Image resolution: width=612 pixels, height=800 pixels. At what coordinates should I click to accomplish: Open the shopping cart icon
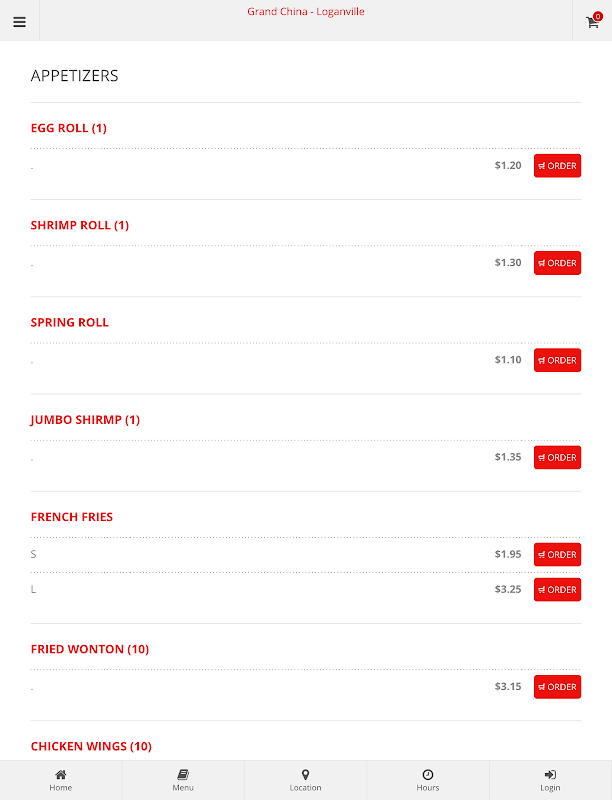click(592, 22)
